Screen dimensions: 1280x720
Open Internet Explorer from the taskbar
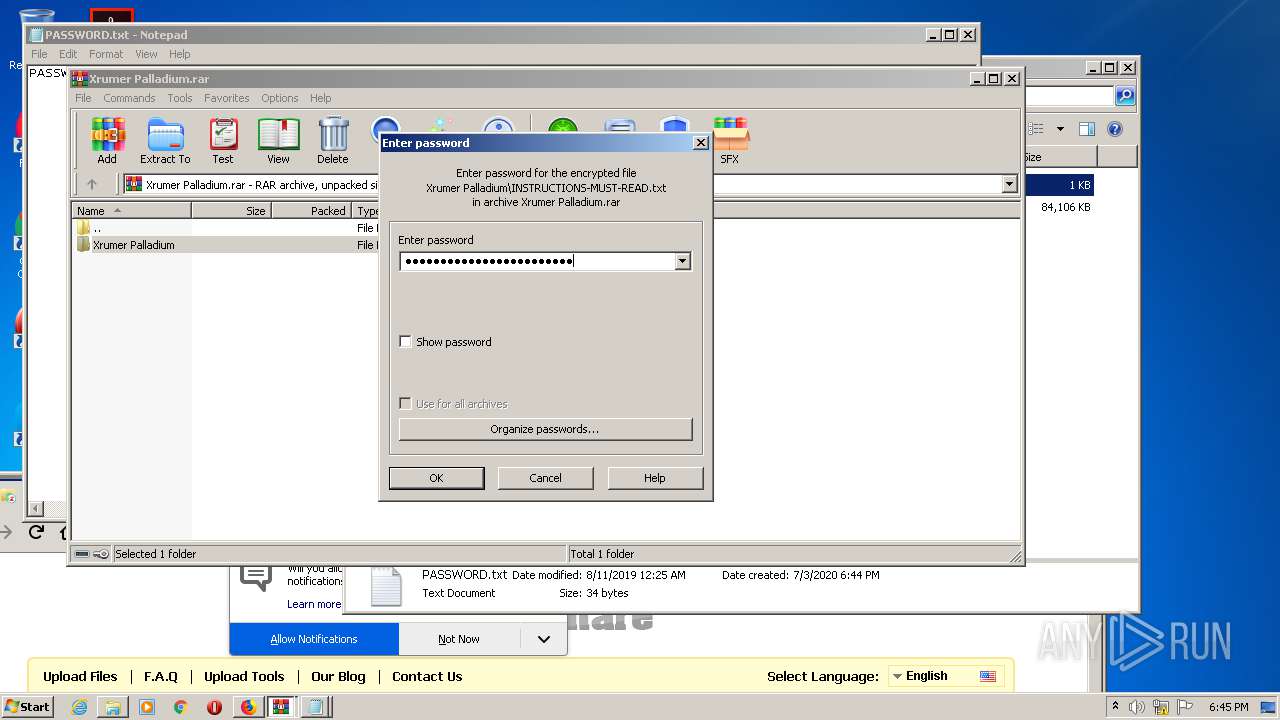tap(80, 707)
